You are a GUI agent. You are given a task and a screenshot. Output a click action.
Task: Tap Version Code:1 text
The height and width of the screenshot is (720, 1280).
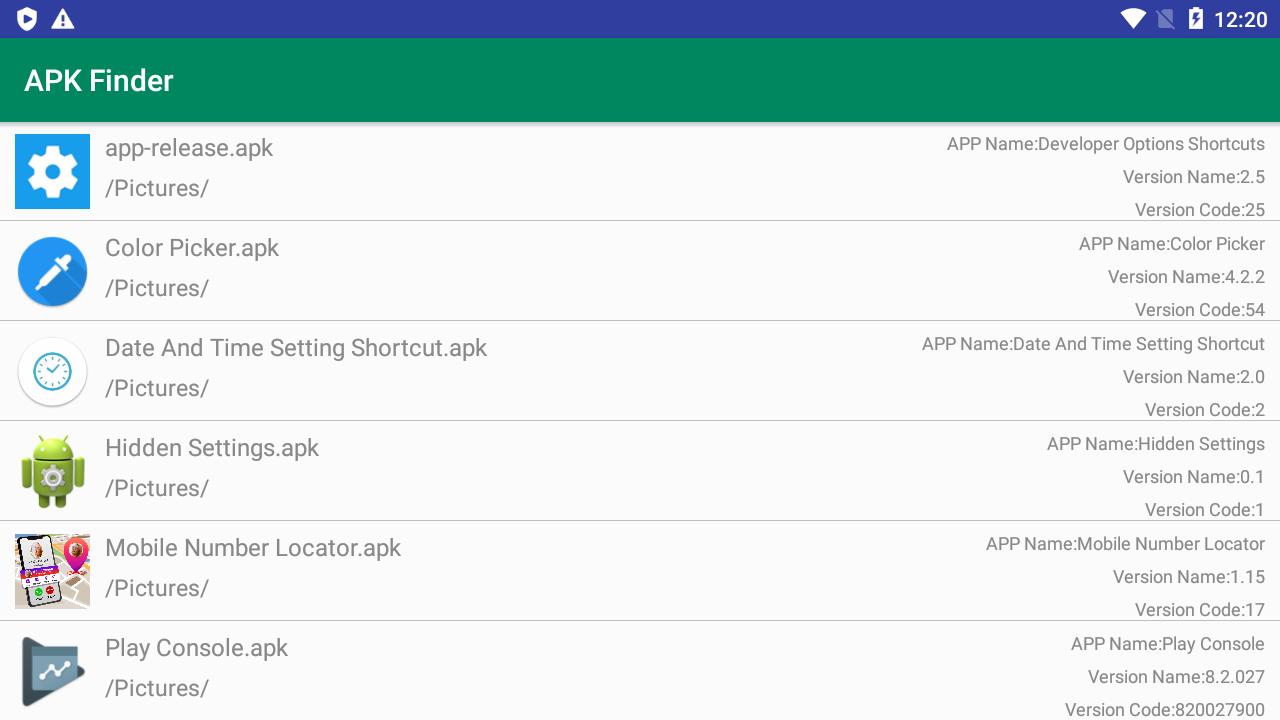pos(1205,510)
